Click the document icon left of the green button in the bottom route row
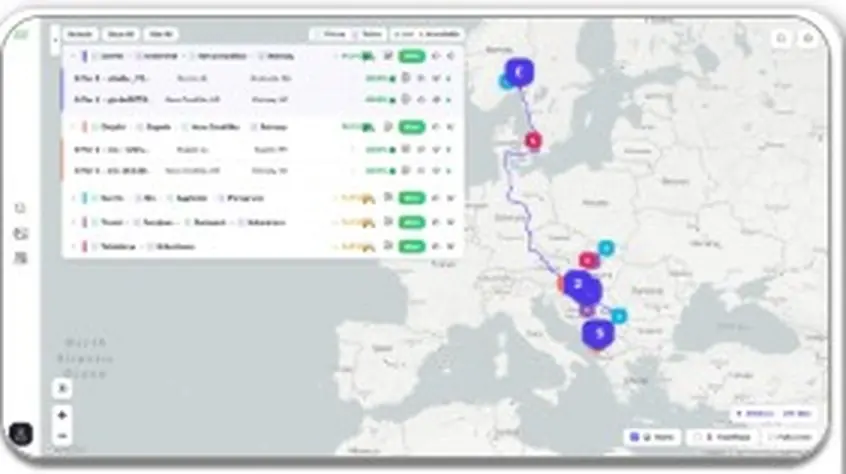846x474 pixels. pos(388,246)
